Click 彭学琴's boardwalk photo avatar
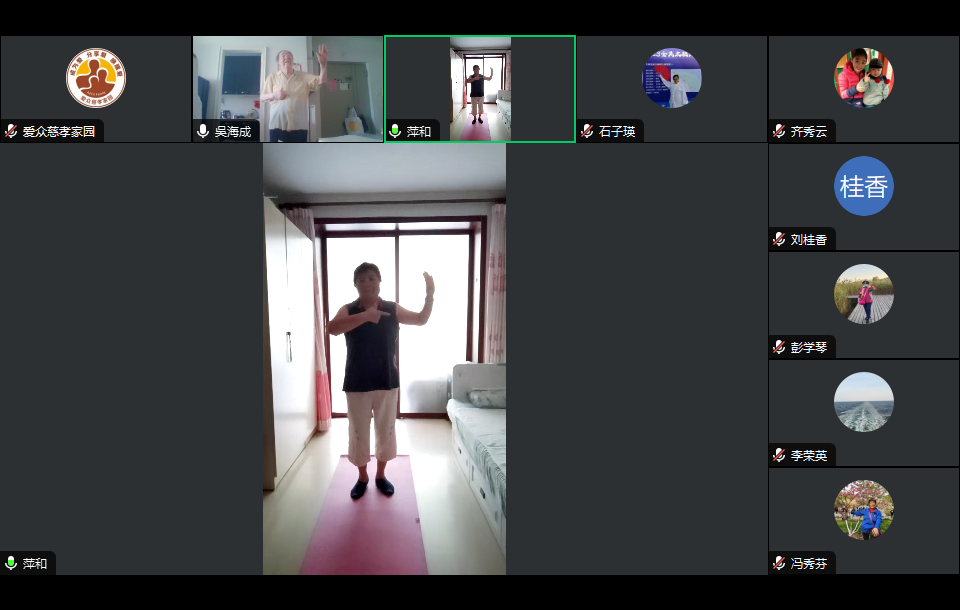Image resolution: width=960 pixels, height=610 pixels. tap(864, 294)
